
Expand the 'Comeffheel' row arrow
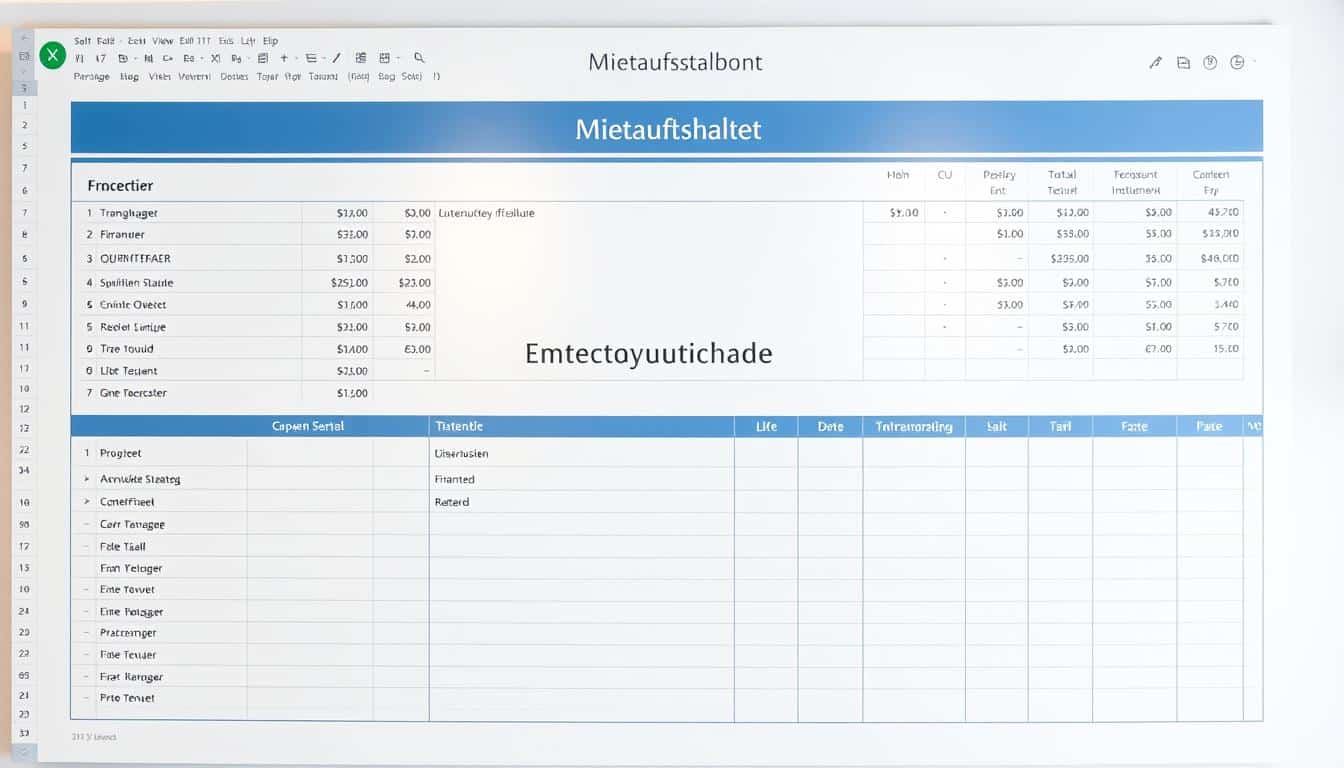pyautogui.click(x=87, y=502)
